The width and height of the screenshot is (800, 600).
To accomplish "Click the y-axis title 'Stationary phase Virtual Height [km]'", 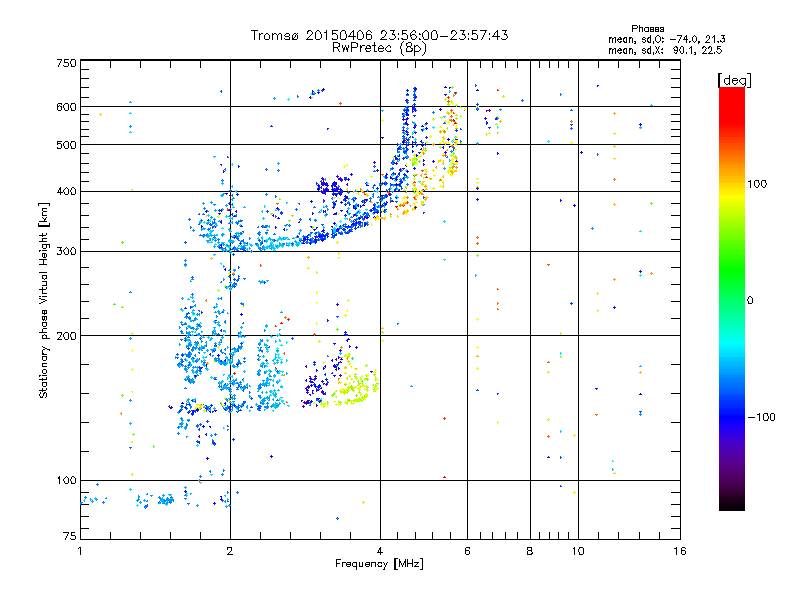I will [x=43, y=300].
